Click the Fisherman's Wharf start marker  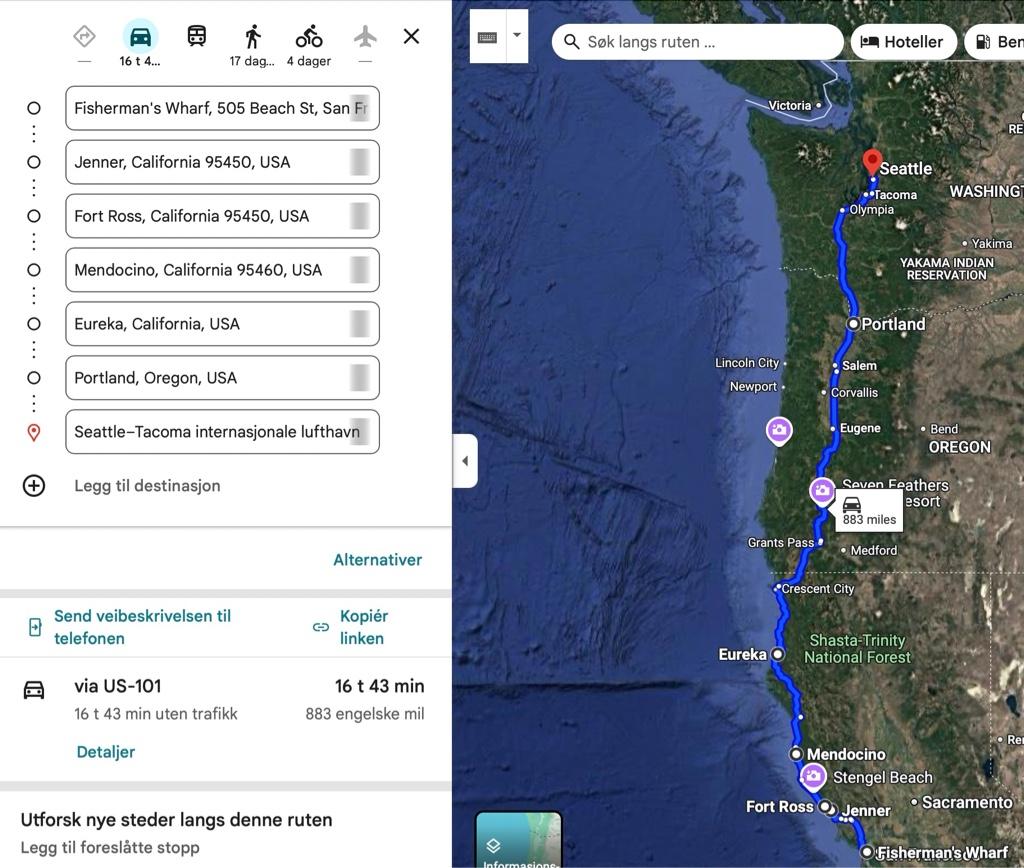click(x=867, y=852)
